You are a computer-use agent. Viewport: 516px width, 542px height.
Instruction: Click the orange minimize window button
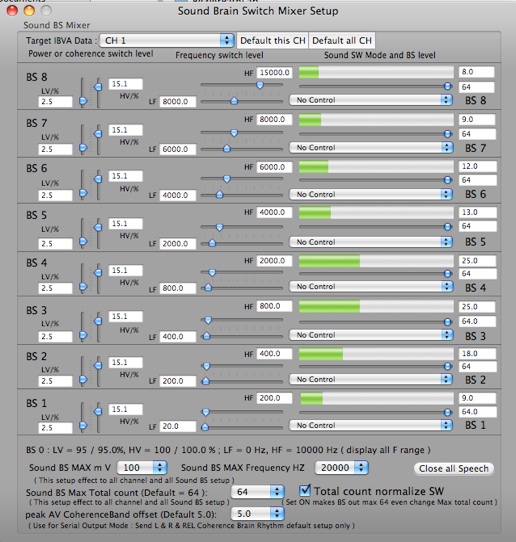point(29,11)
